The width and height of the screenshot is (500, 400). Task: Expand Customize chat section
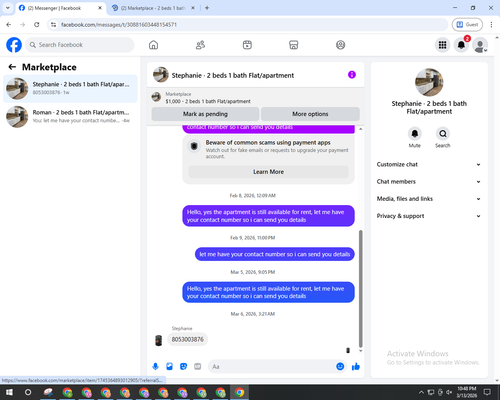click(429, 164)
